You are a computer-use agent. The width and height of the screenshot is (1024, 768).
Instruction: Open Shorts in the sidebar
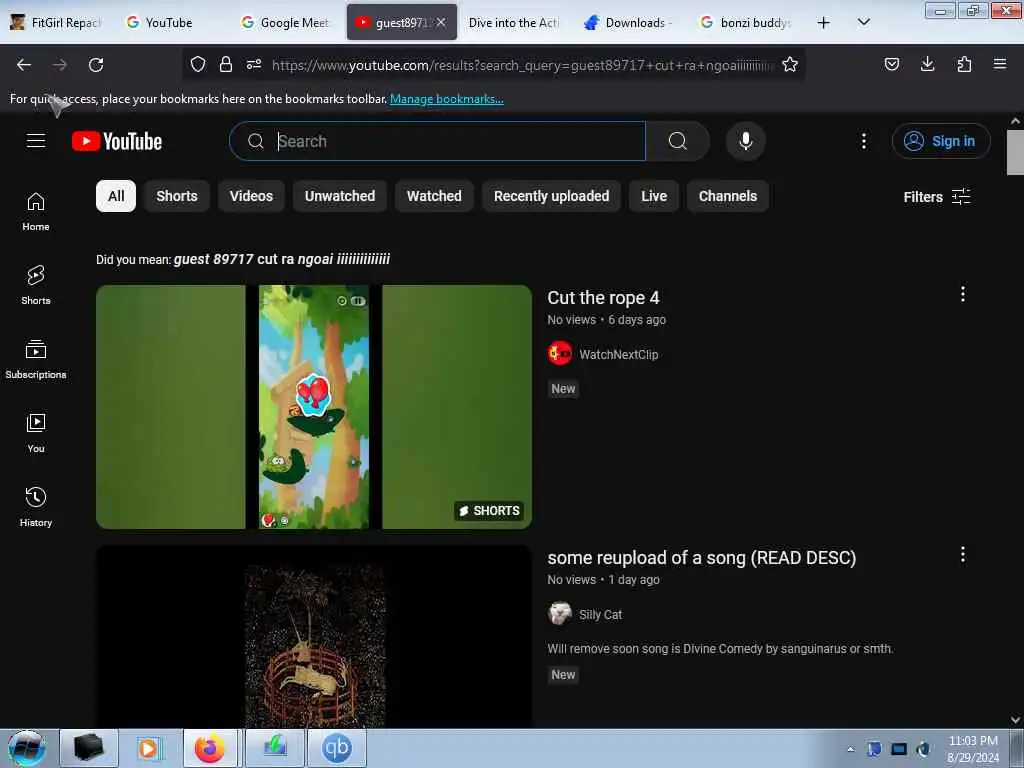tap(36, 285)
